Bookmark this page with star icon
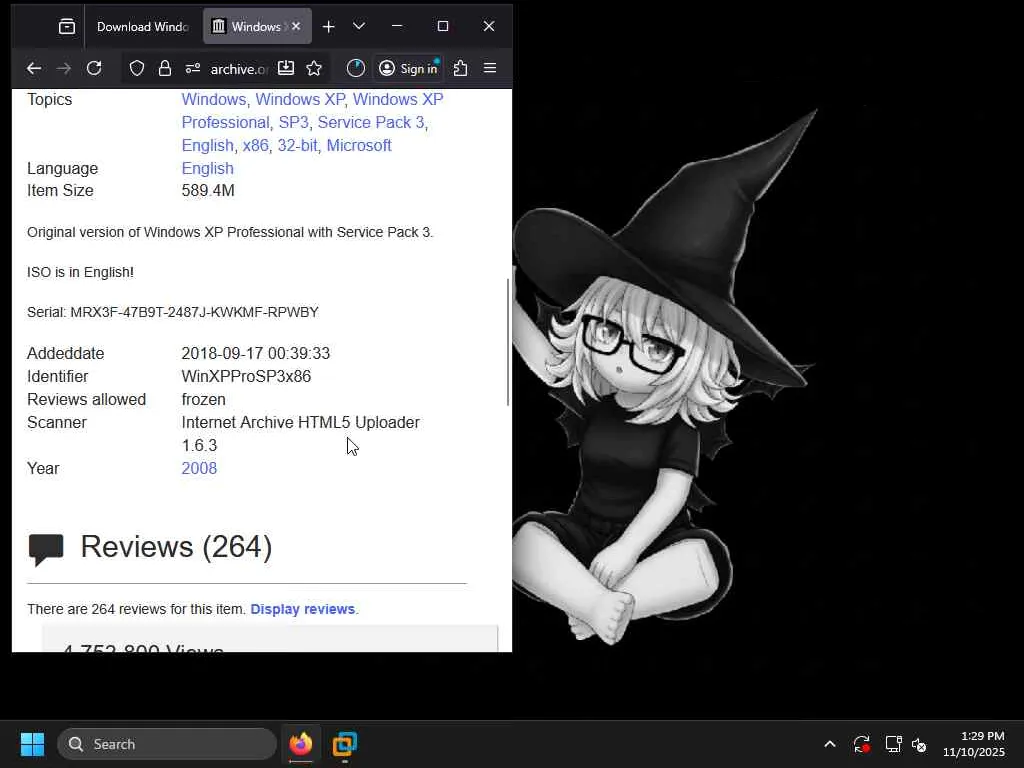This screenshot has height=768, width=1024. click(x=314, y=68)
